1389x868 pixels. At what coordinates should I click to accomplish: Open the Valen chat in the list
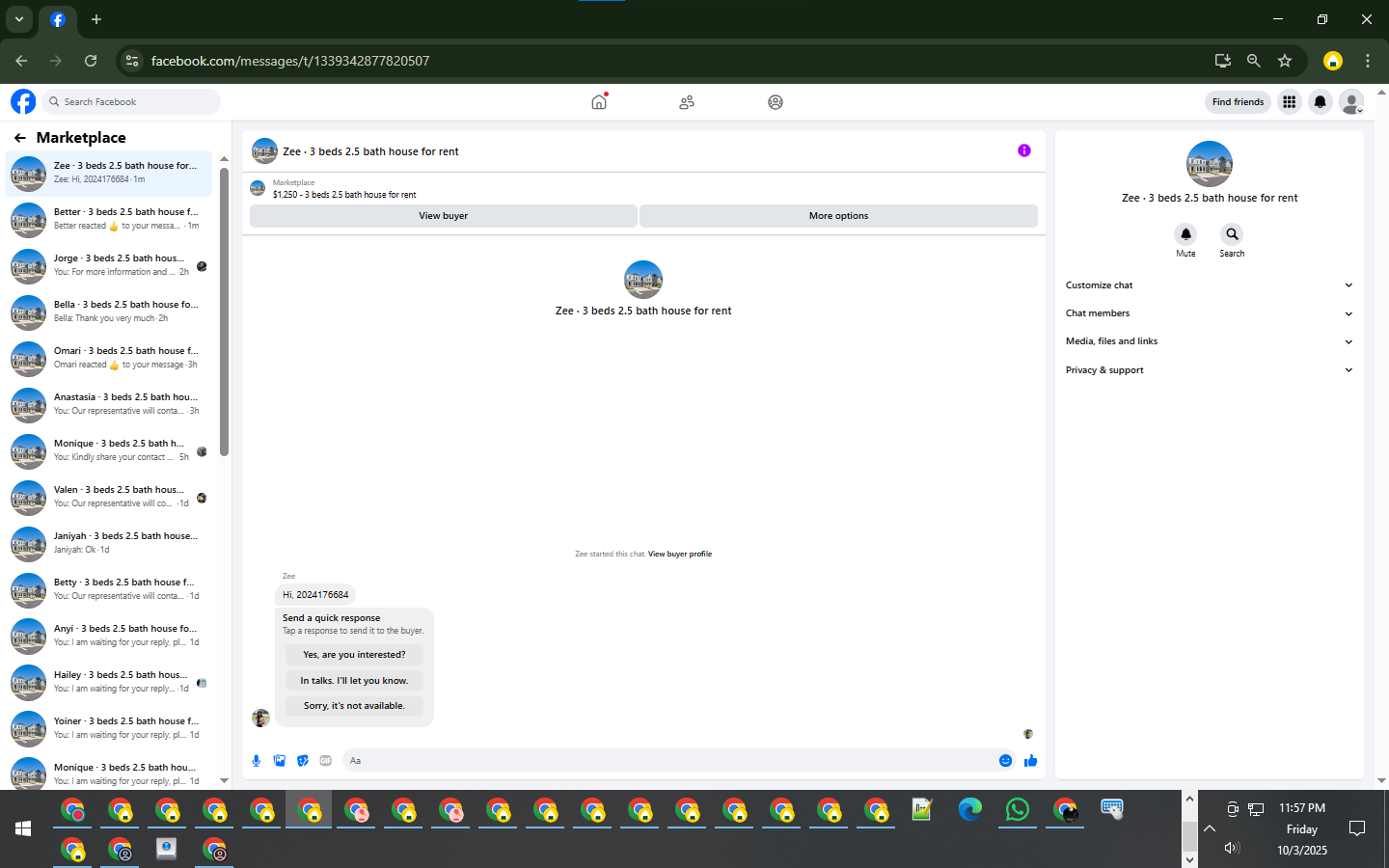coord(109,498)
